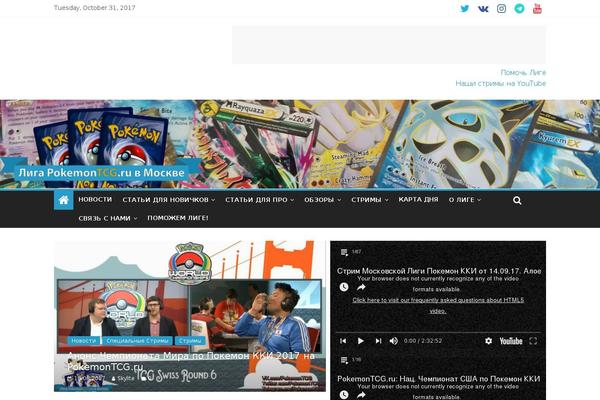Open playlist icon on 14.09.17 stream video
600x400 pixels.
point(344,252)
